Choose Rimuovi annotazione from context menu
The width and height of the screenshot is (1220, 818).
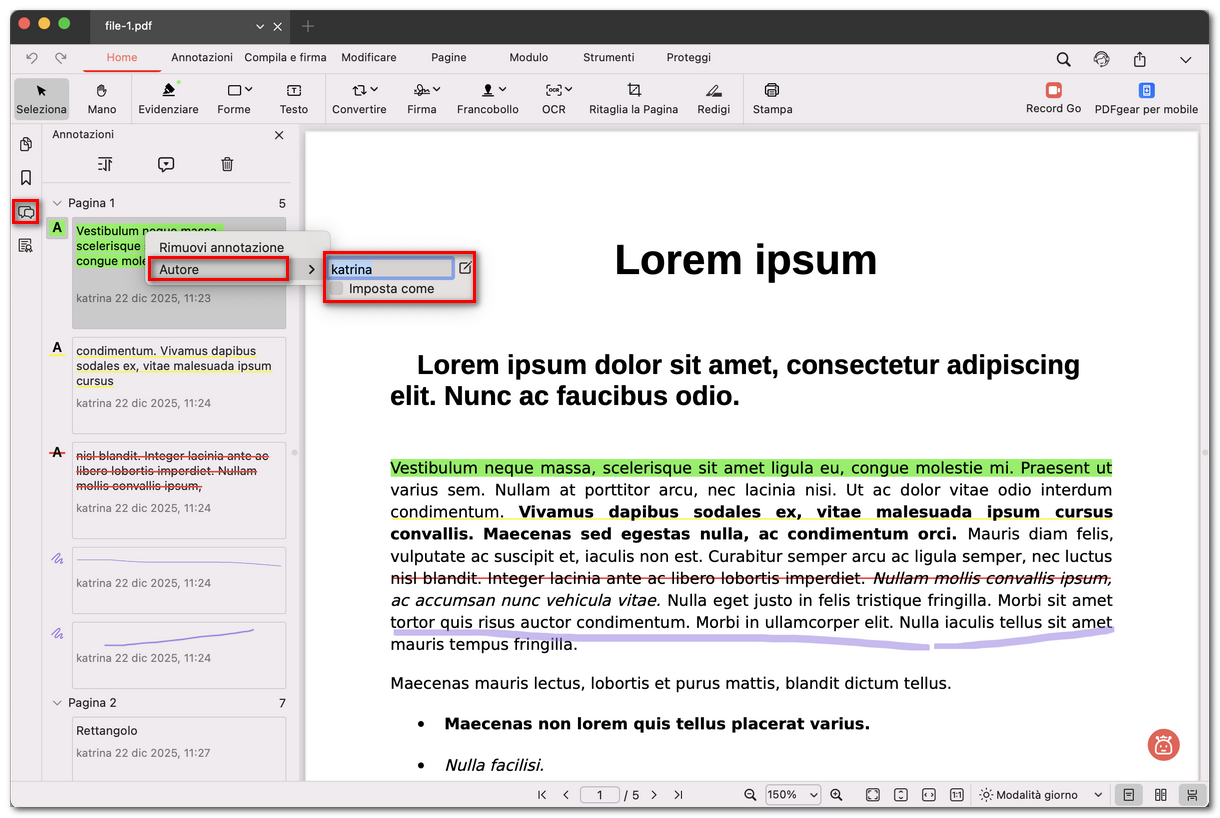[x=221, y=247]
